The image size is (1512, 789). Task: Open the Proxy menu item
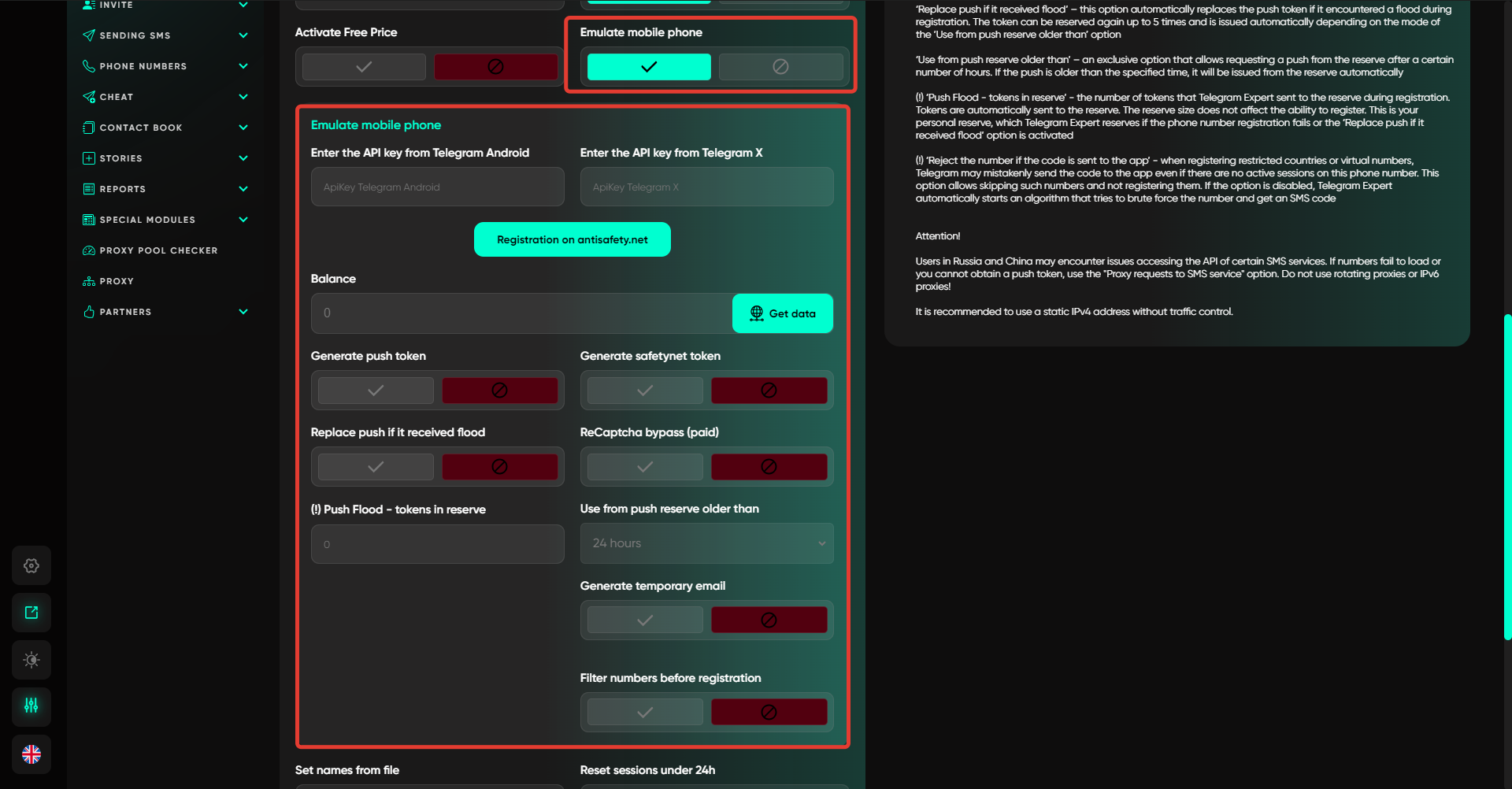117,281
